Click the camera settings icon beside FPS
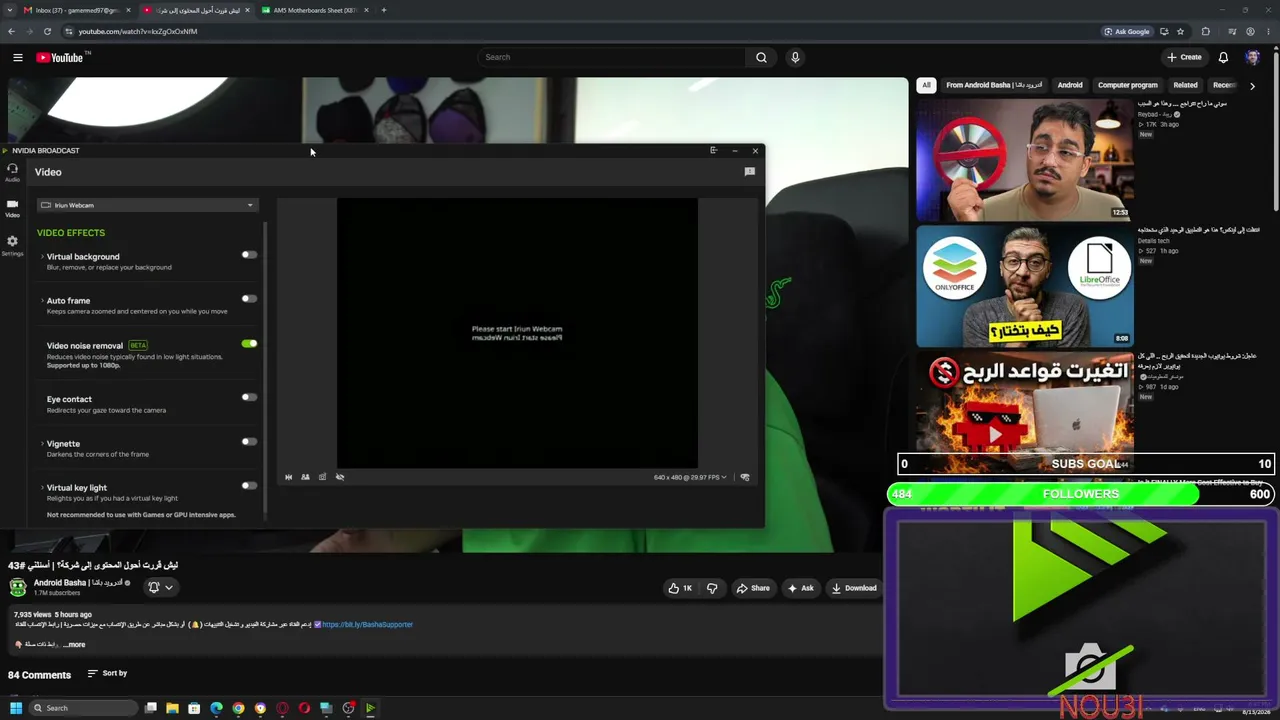Screen dimensions: 1280x720 [744, 477]
